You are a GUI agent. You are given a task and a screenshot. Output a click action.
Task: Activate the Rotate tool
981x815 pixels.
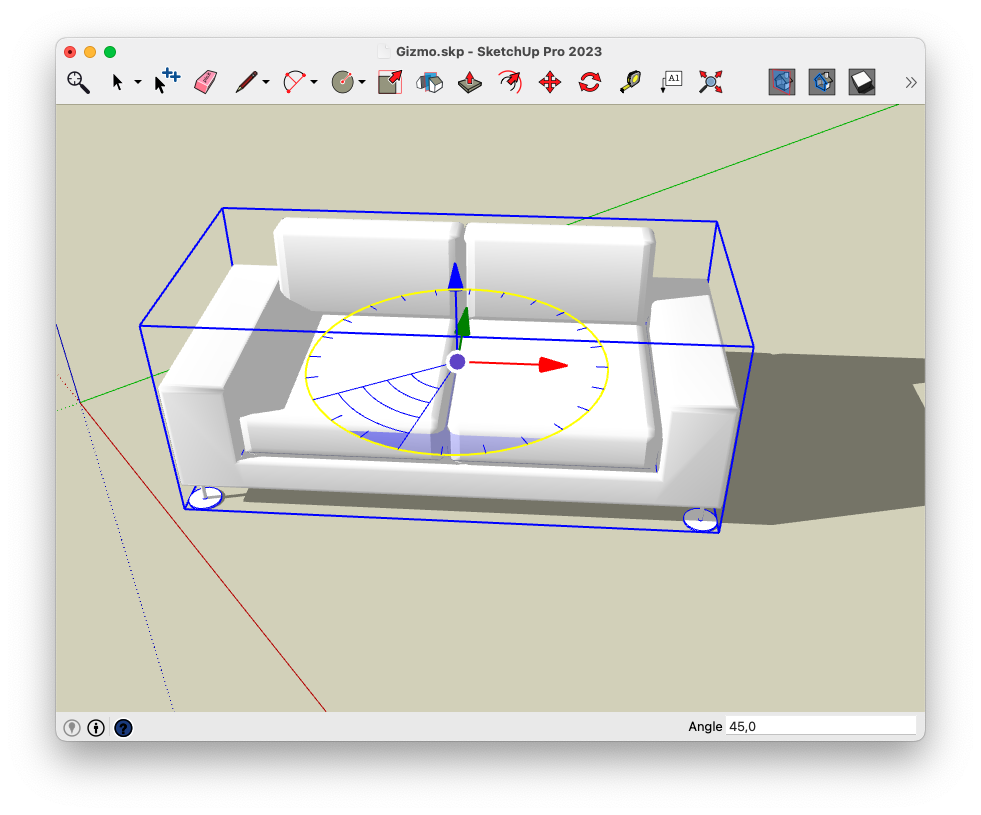tap(590, 82)
